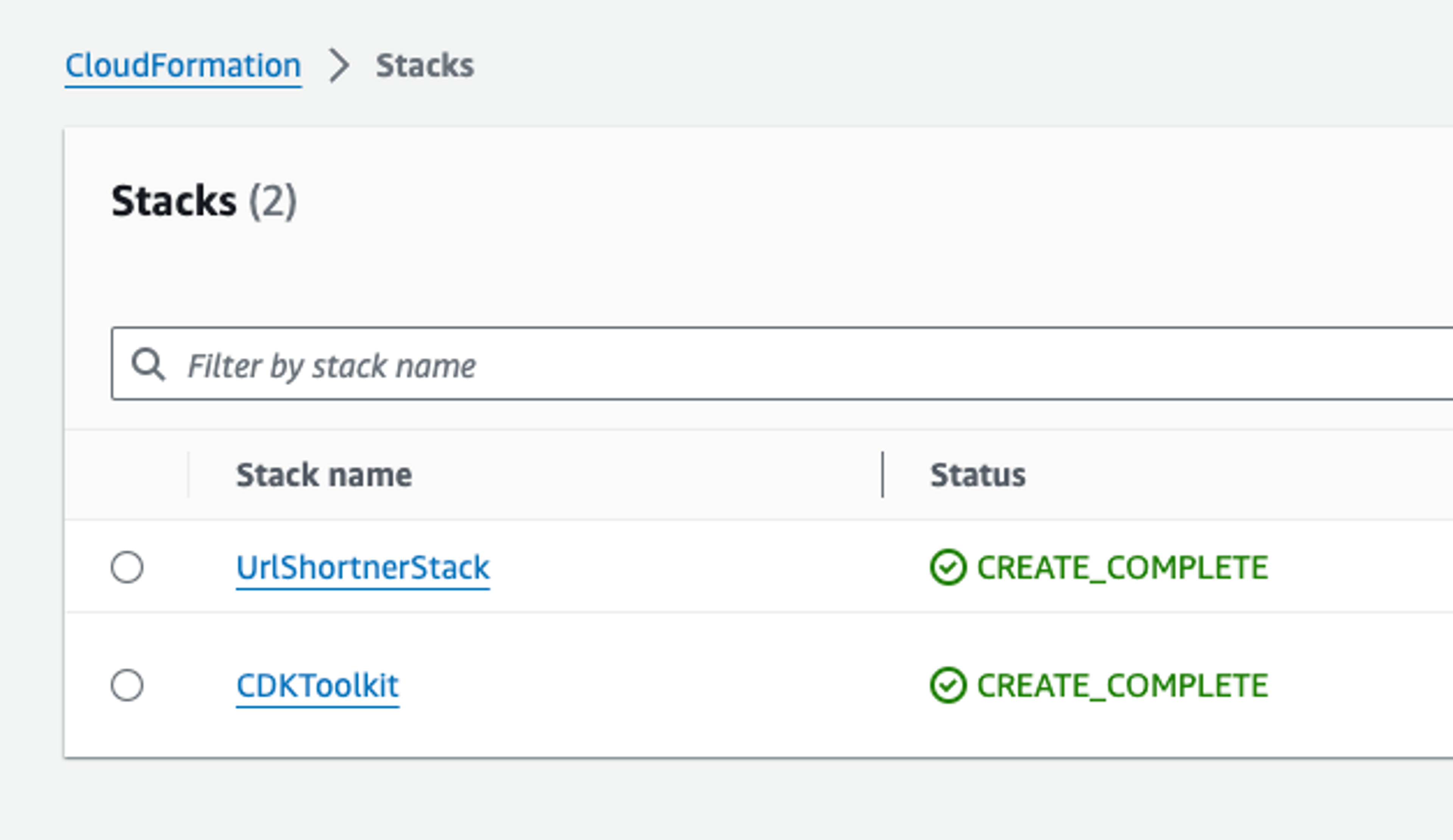Click empty area of the CDKToolkit row

pos(634,686)
